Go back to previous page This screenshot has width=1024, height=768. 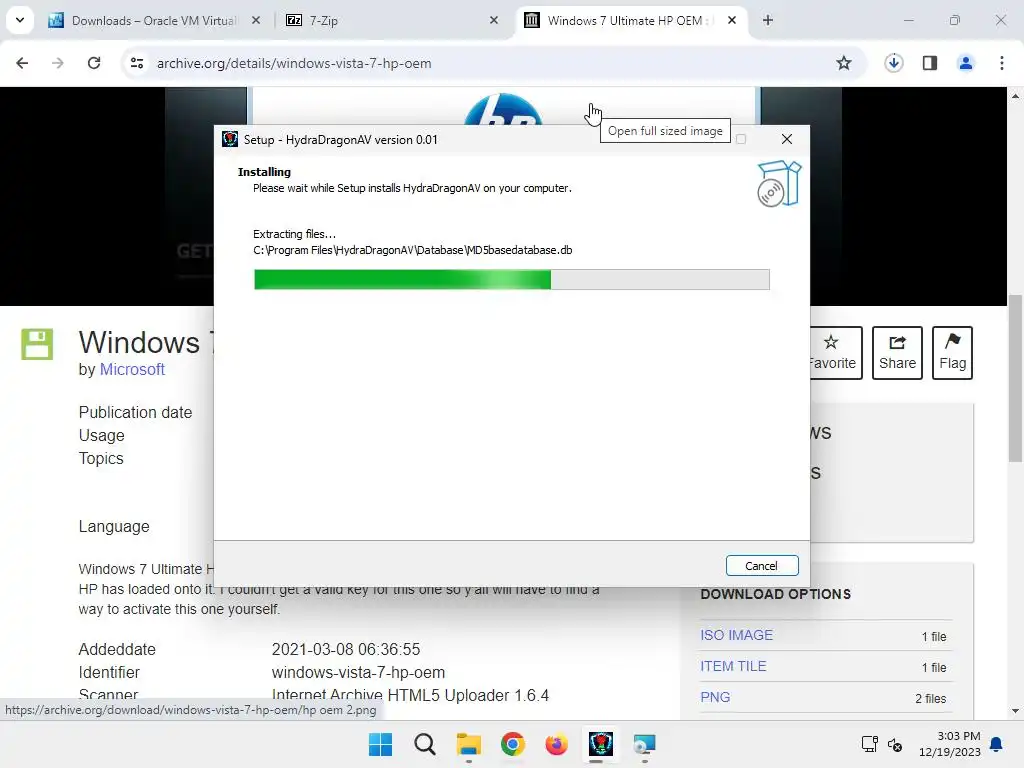tap(22, 63)
